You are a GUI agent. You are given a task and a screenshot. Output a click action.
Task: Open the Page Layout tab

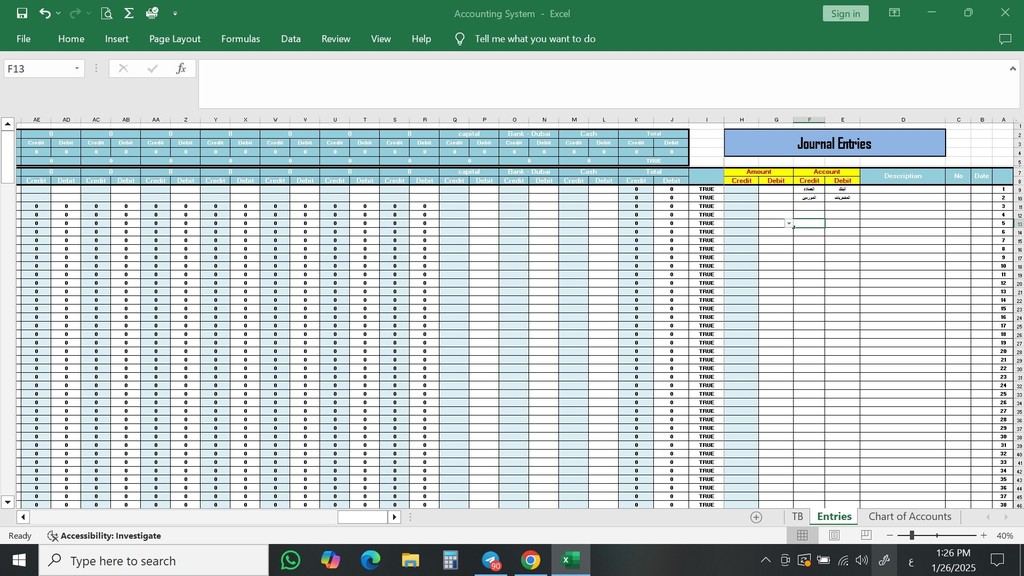(174, 39)
